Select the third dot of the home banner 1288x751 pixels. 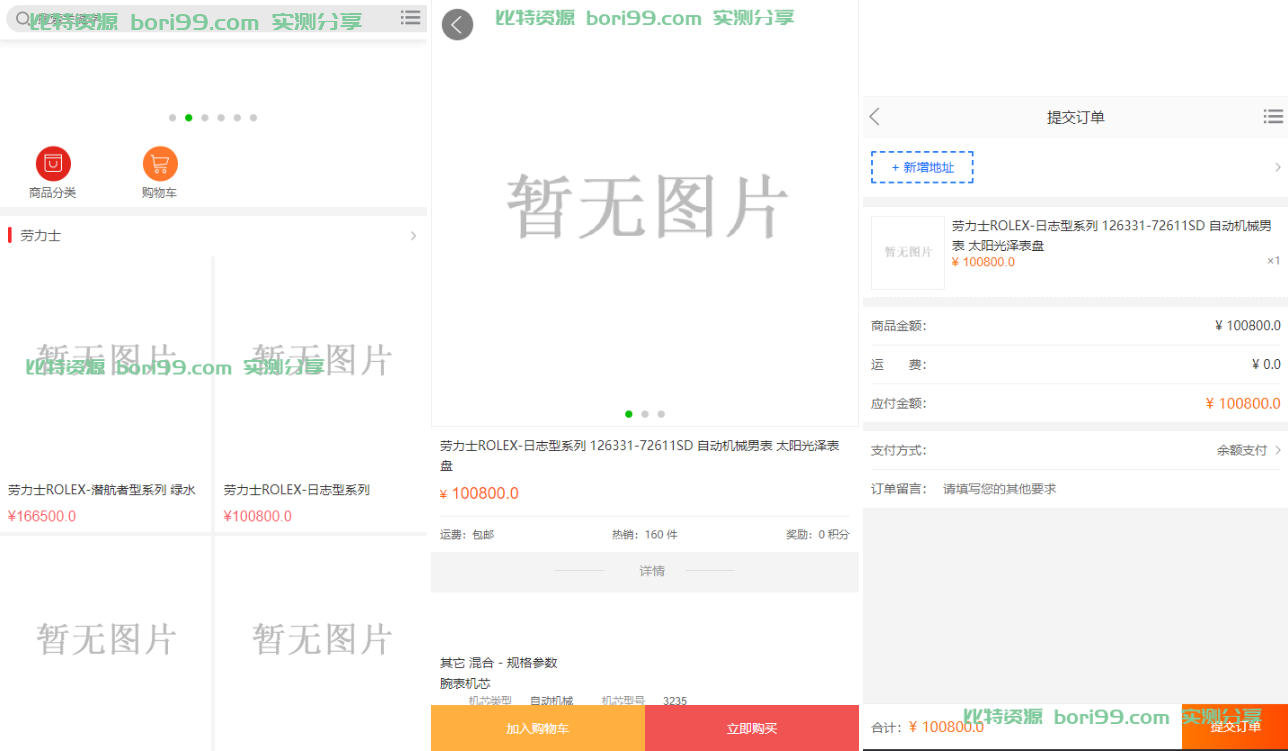coord(205,118)
